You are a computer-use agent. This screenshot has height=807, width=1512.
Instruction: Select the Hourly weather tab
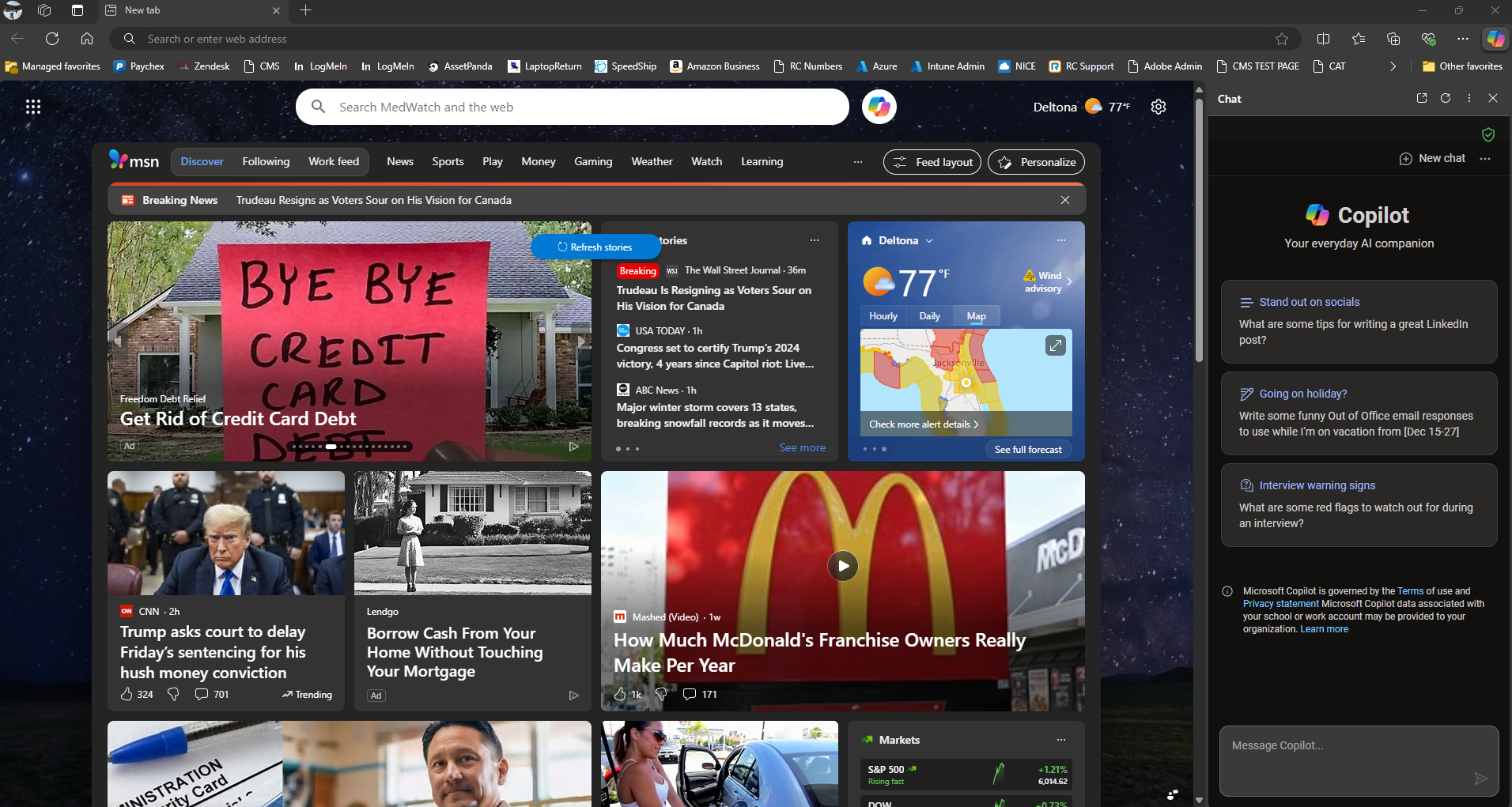tap(883, 316)
